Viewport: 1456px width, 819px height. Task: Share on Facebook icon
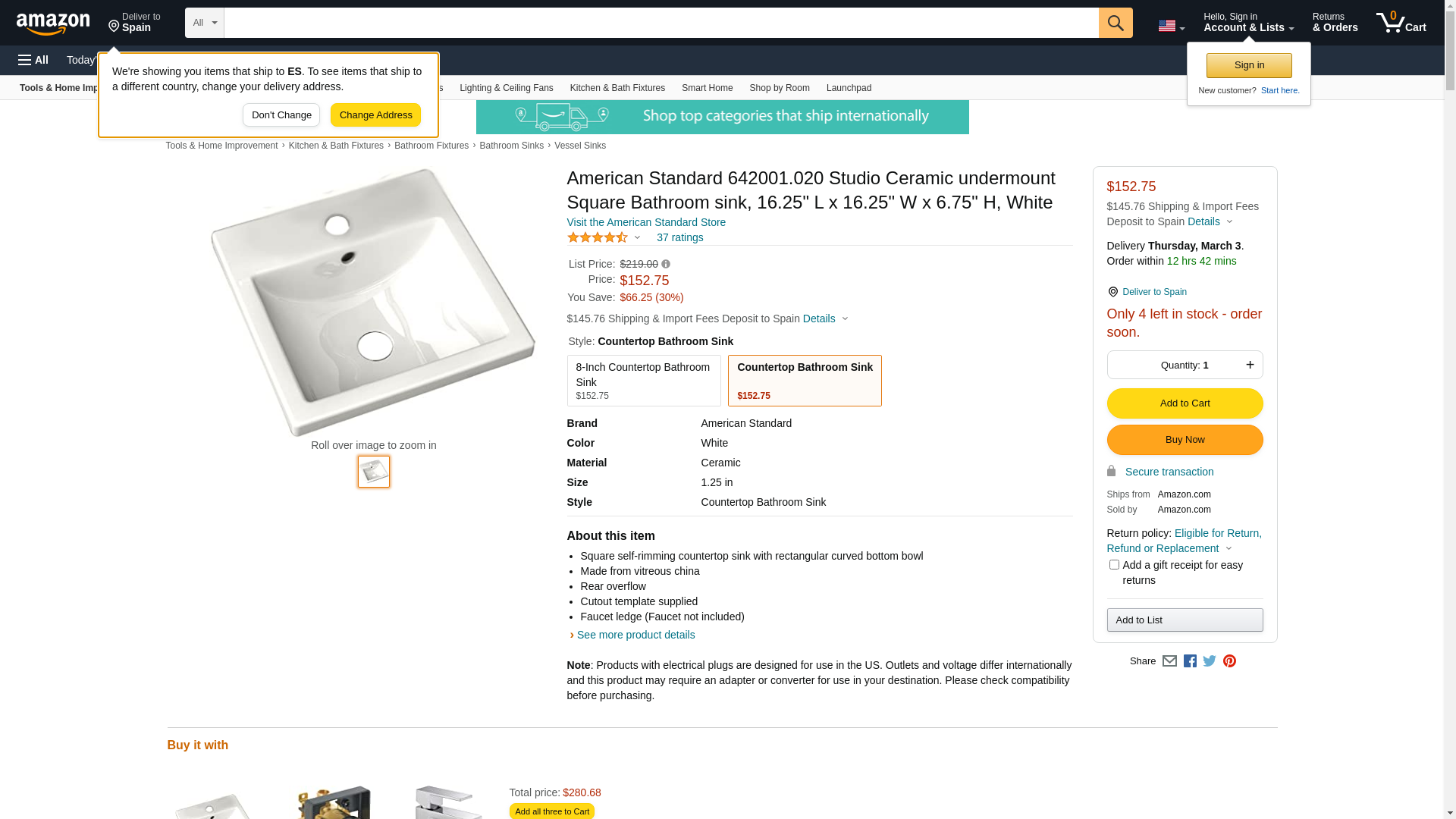point(1190,661)
